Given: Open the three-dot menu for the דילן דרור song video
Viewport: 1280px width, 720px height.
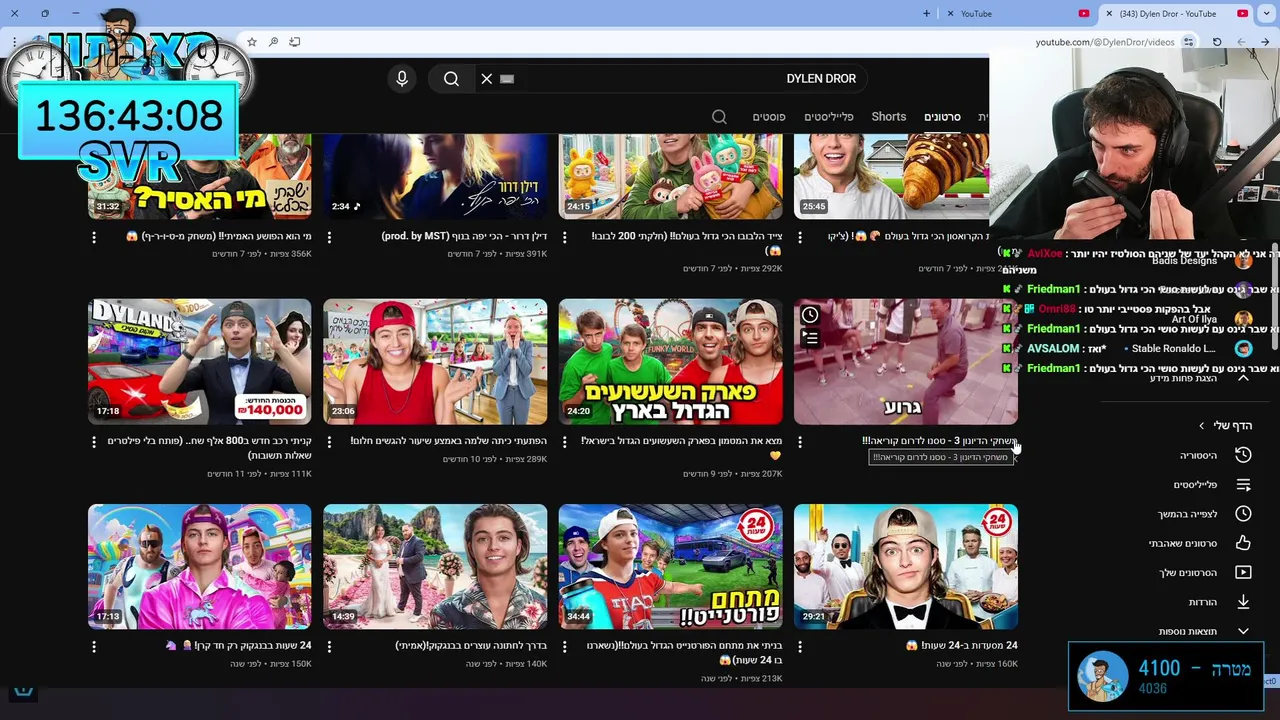Looking at the screenshot, I should [x=329, y=237].
